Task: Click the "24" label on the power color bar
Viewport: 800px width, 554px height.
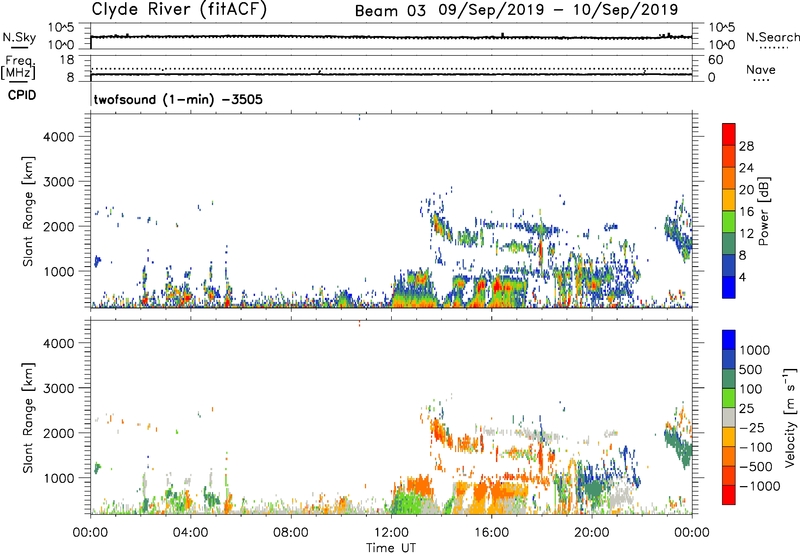Action: (x=746, y=168)
